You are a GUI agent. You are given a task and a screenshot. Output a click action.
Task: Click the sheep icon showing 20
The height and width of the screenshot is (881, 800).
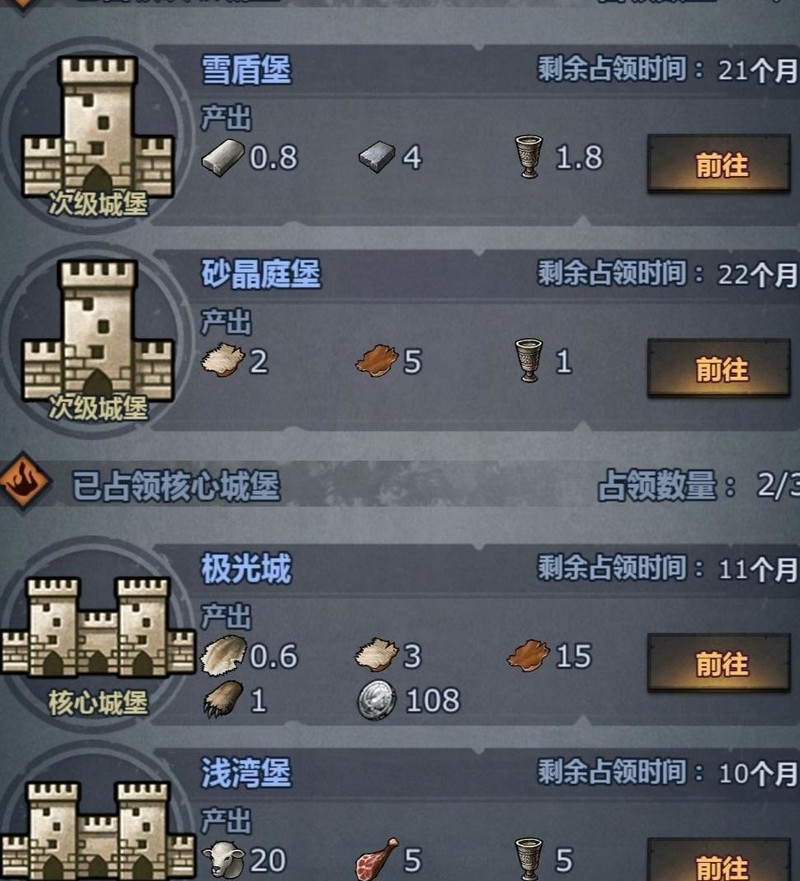click(223, 860)
